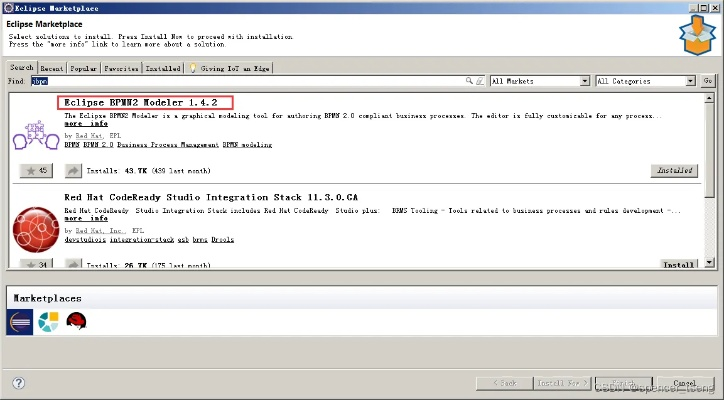Switch to the Recent tab
This screenshot has height=400, width=724.
(53, 68)
